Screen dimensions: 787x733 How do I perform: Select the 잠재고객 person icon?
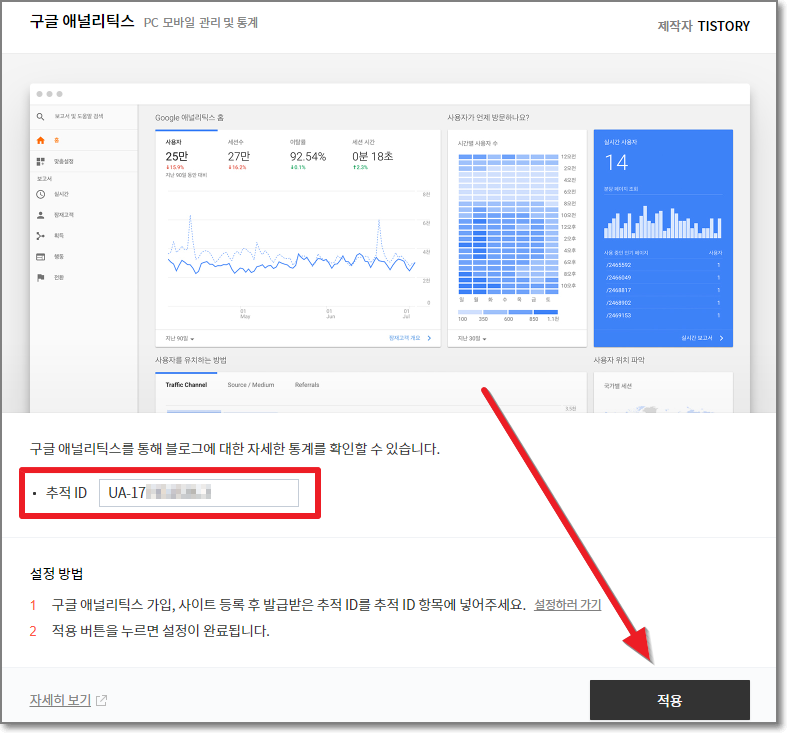[41, 215]
